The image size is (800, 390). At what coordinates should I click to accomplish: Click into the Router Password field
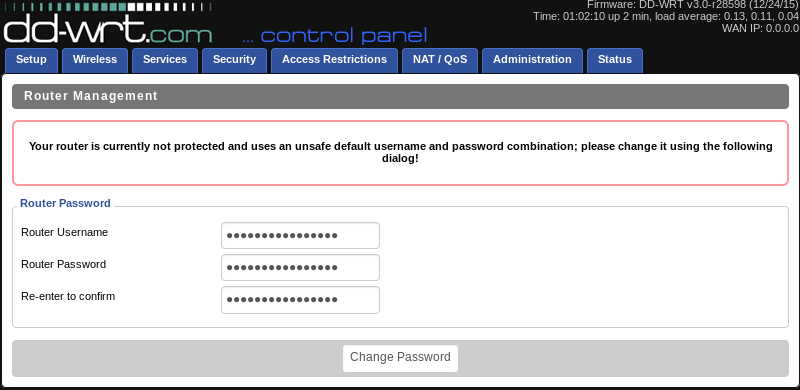(301, 267)
